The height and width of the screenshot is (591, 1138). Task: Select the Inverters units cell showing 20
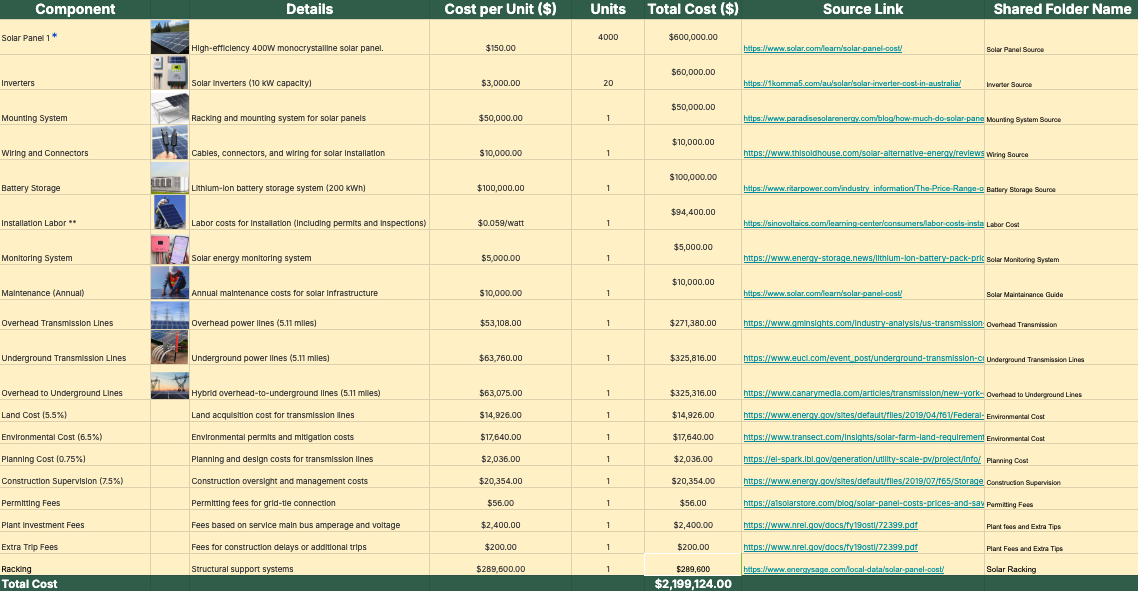click(x=608, y=73)
